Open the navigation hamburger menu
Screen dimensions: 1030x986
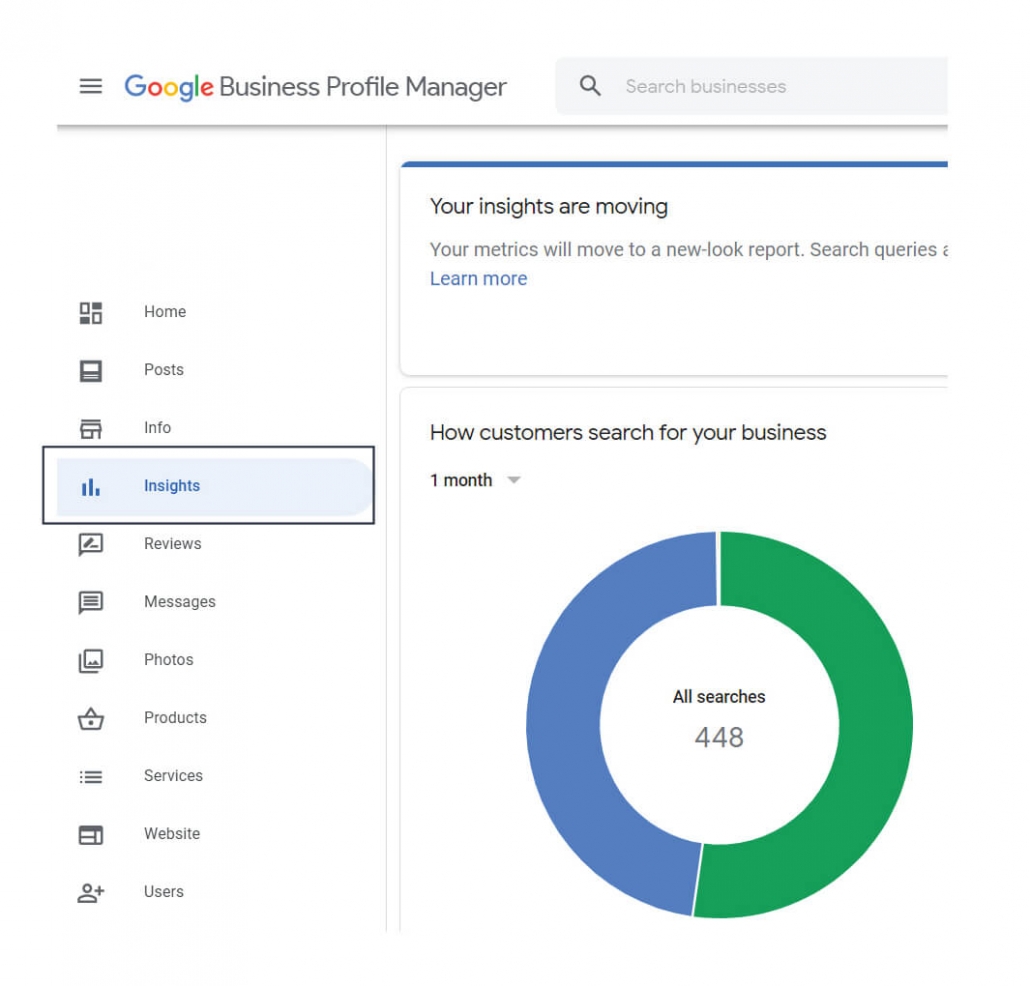point(90,86)
